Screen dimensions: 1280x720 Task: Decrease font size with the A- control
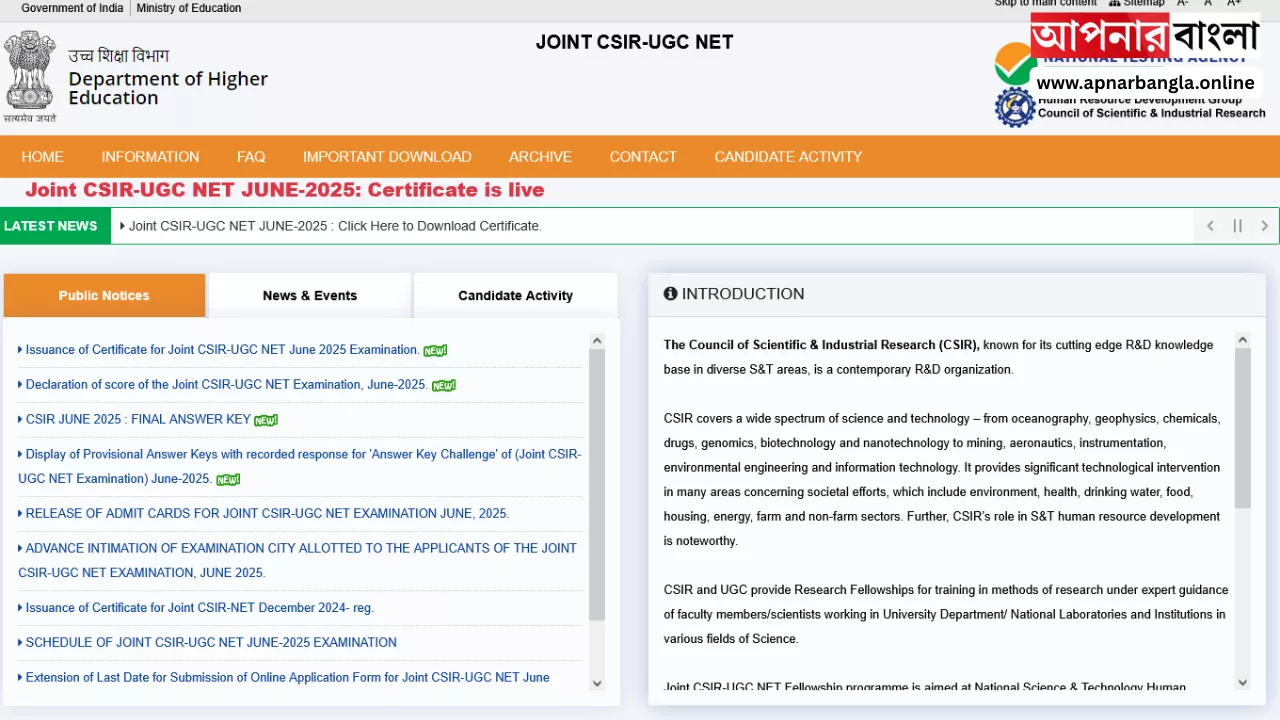coord(1182,3)
